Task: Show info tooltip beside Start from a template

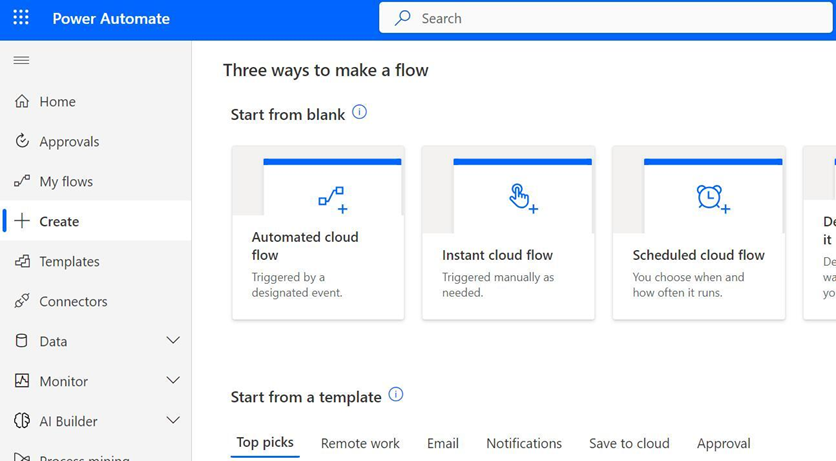Action: pos(396,394)
